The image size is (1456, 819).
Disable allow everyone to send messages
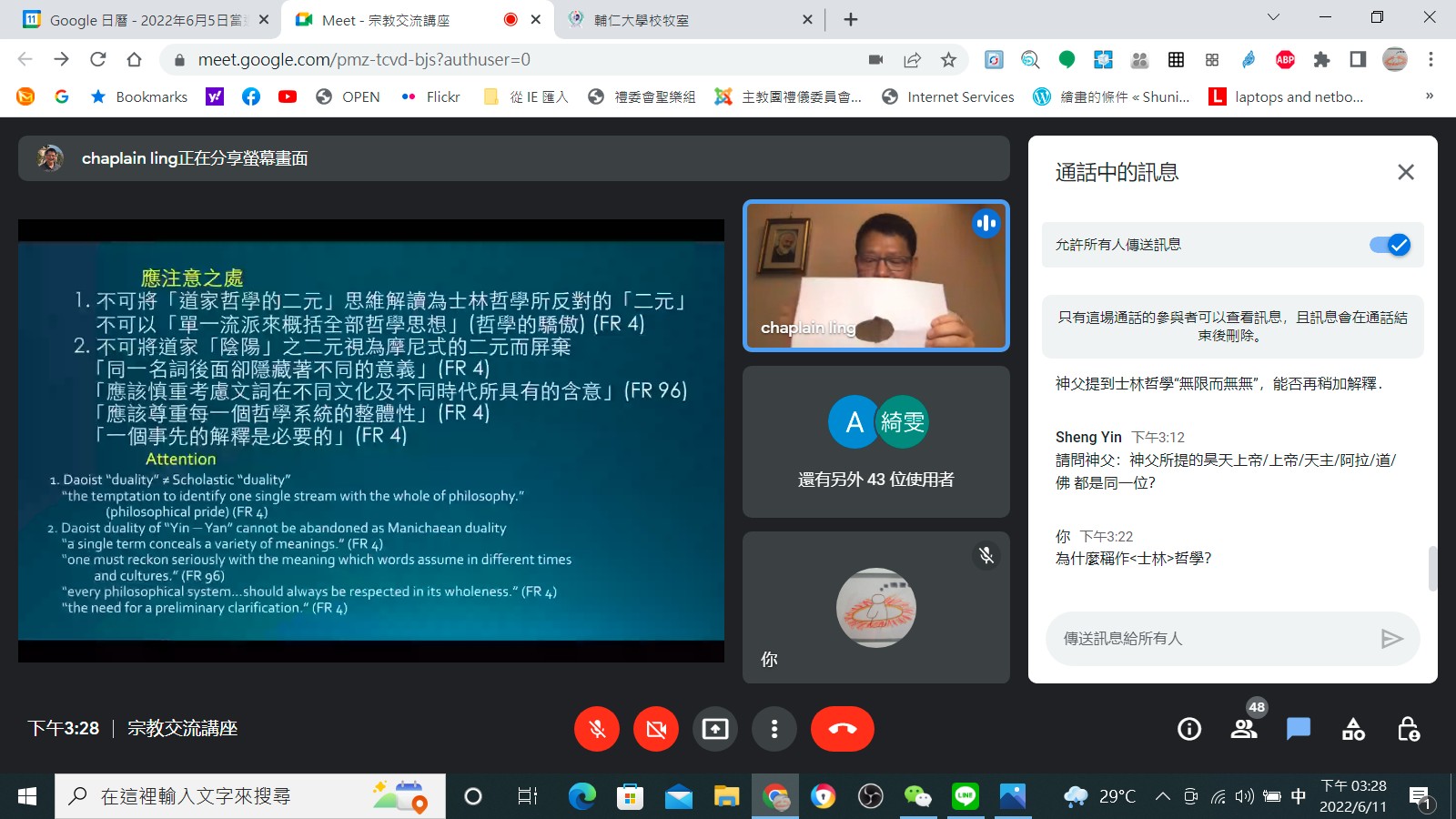click(1390, 245)
